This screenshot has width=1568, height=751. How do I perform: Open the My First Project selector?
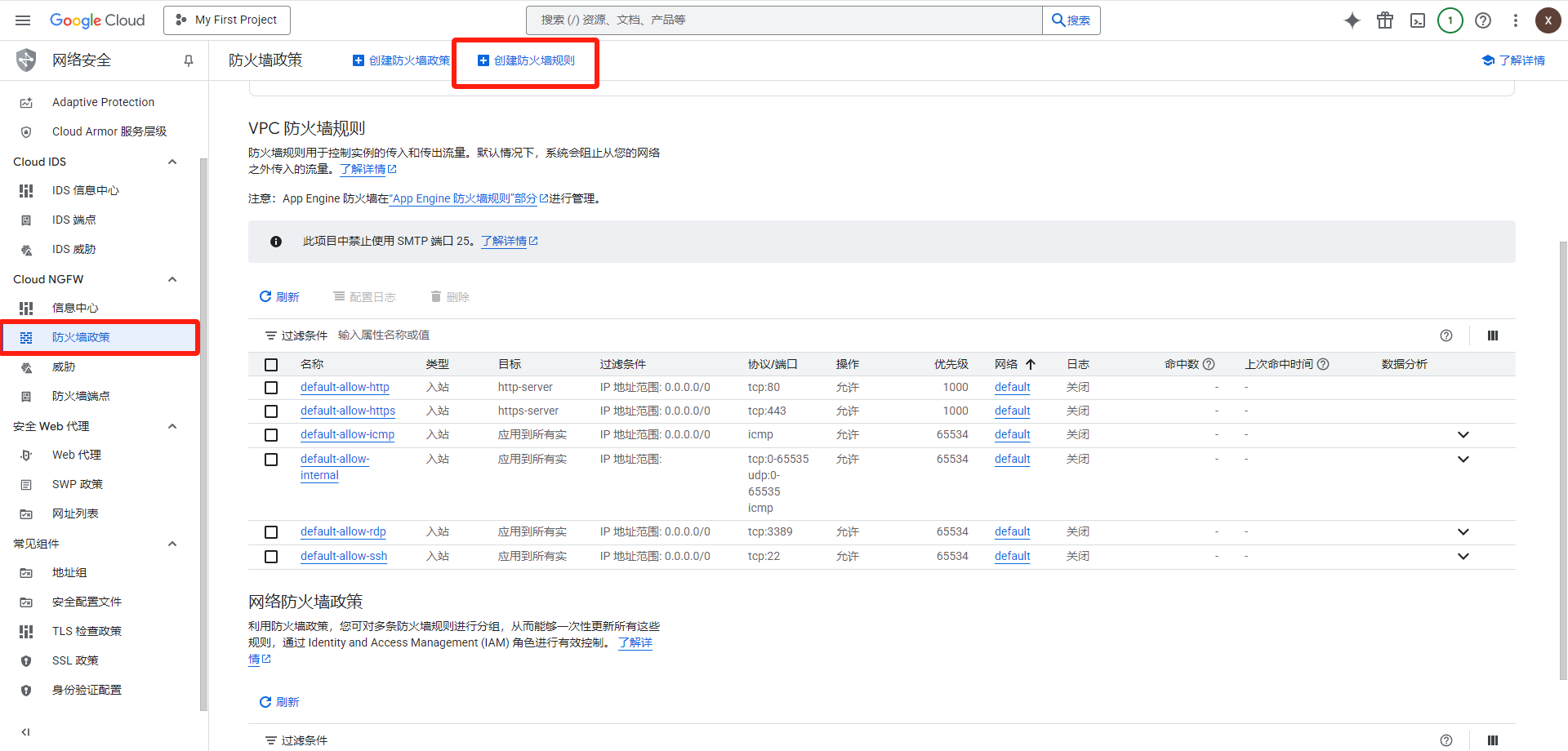[227, 20]
